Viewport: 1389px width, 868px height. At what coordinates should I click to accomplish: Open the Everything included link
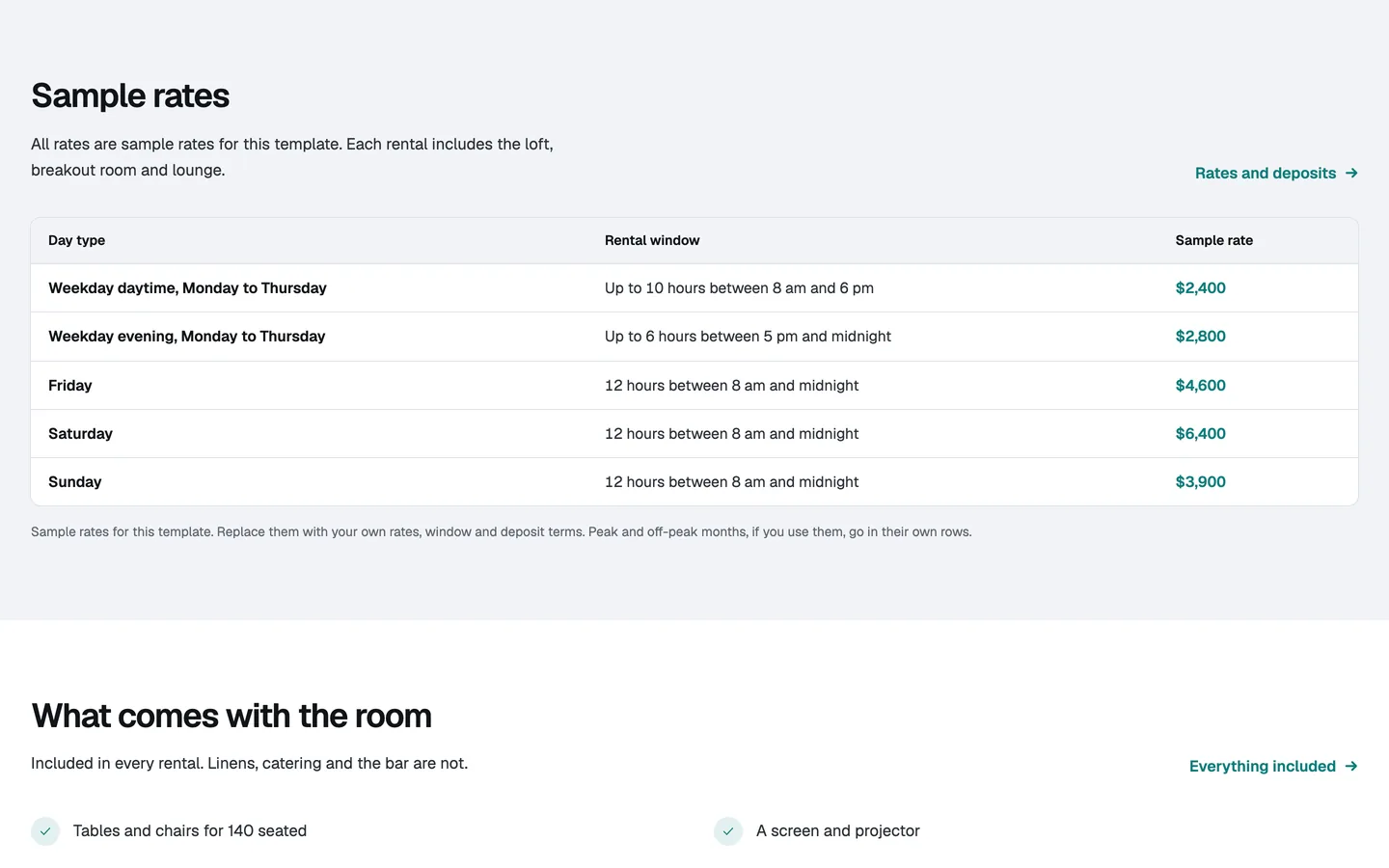(1273, 767)
